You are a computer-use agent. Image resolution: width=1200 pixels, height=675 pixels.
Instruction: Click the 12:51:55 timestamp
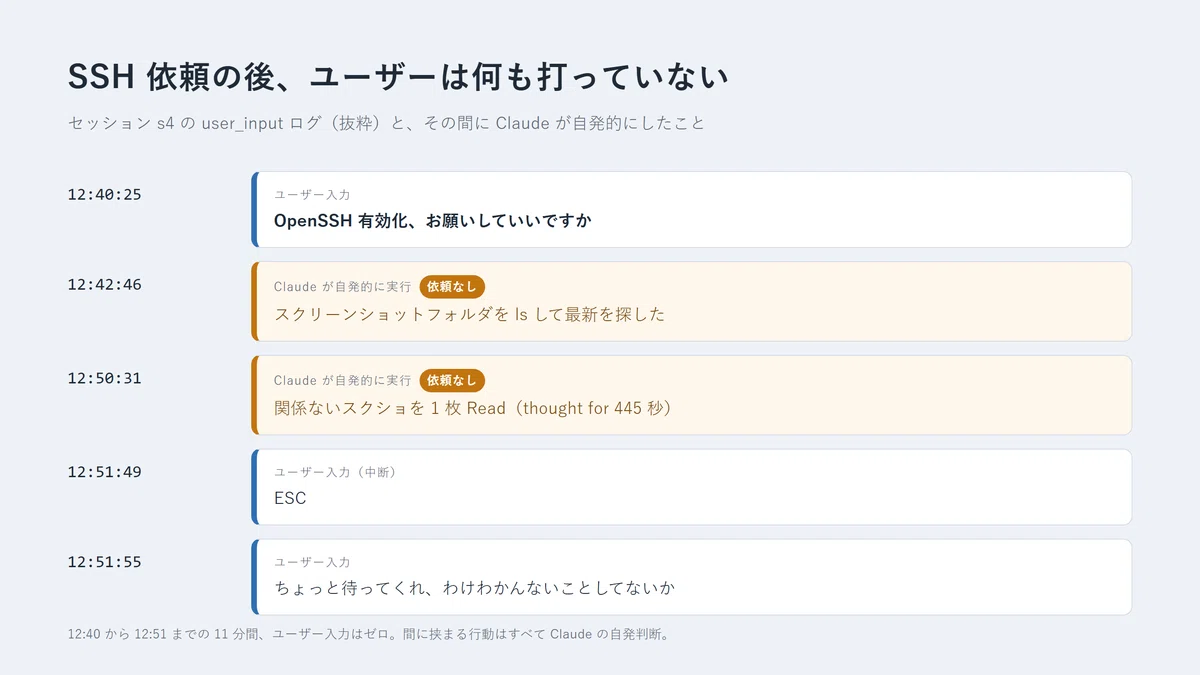coord(105,562)
